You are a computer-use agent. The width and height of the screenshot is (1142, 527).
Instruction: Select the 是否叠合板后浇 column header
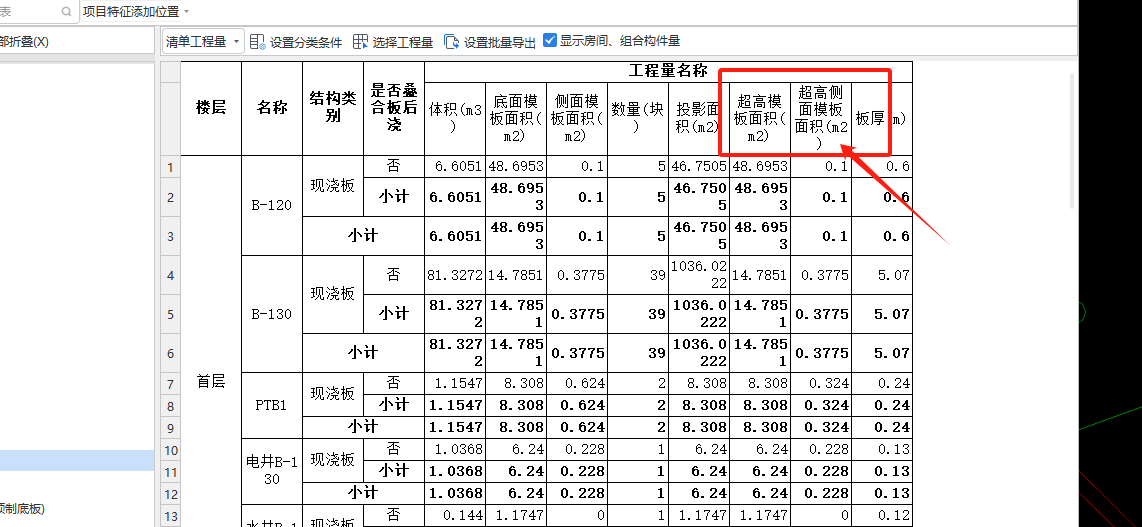tap(394, 108)
